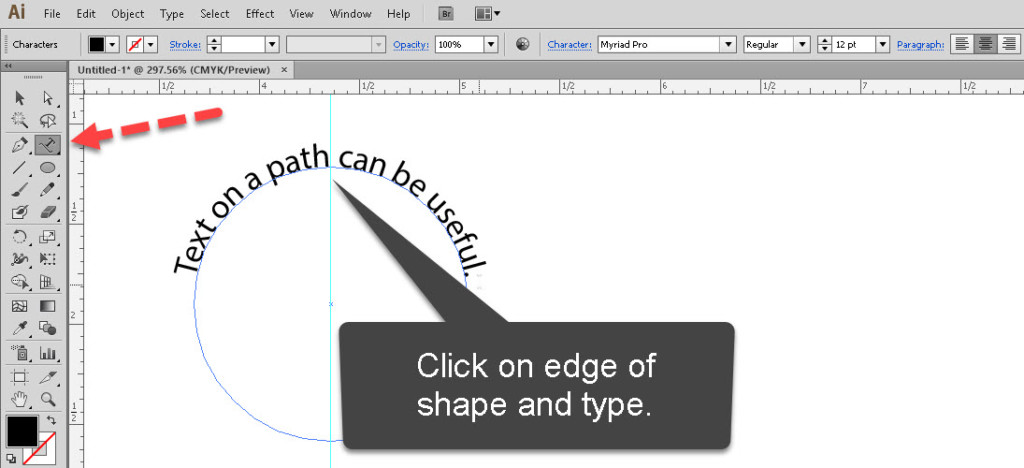1024x468 pixels.
Task: Select the Blob Brush tool
Action: click(x=20, y=211)
